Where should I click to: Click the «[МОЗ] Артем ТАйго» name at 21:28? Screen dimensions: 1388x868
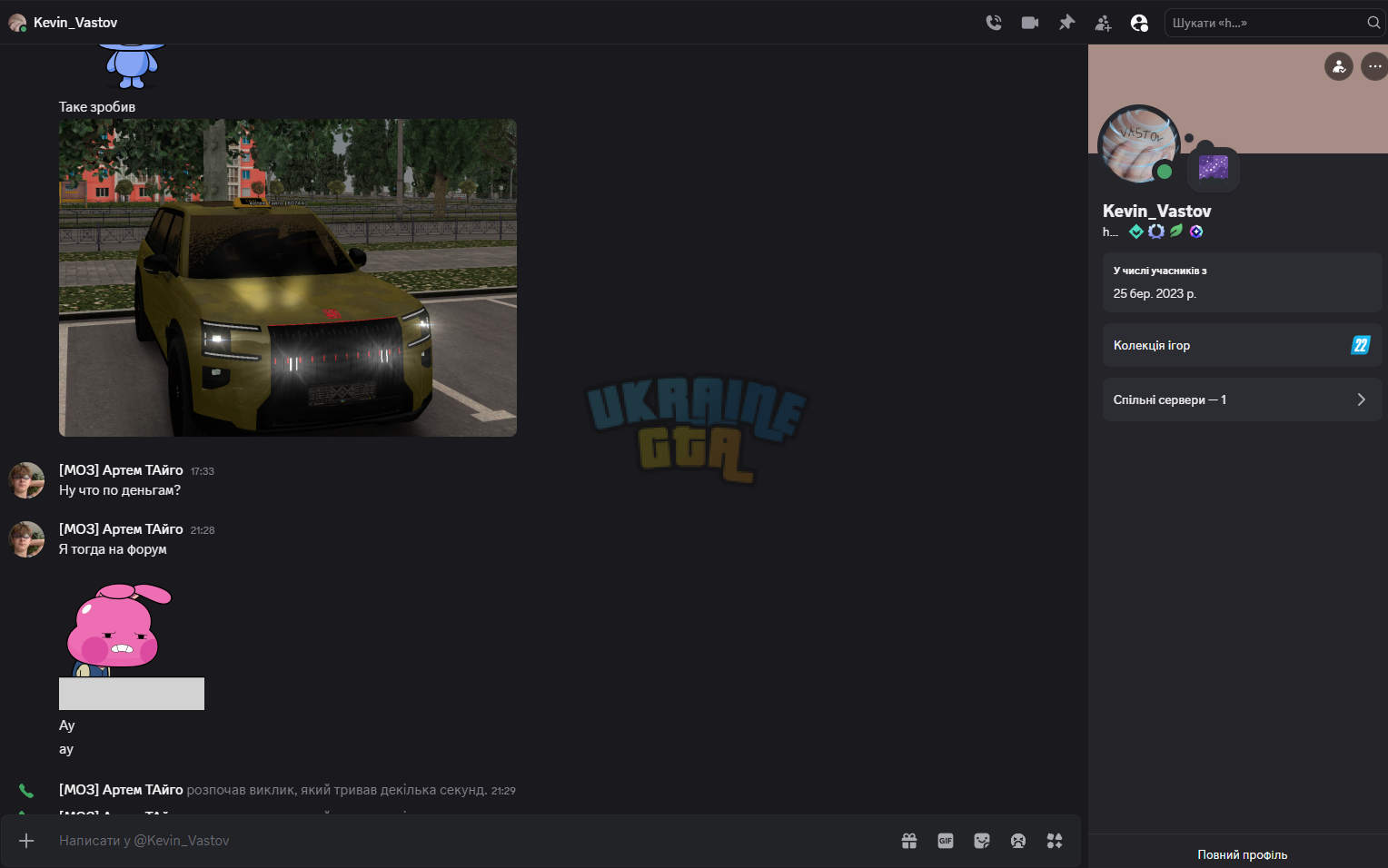click(x=121, y=529)
